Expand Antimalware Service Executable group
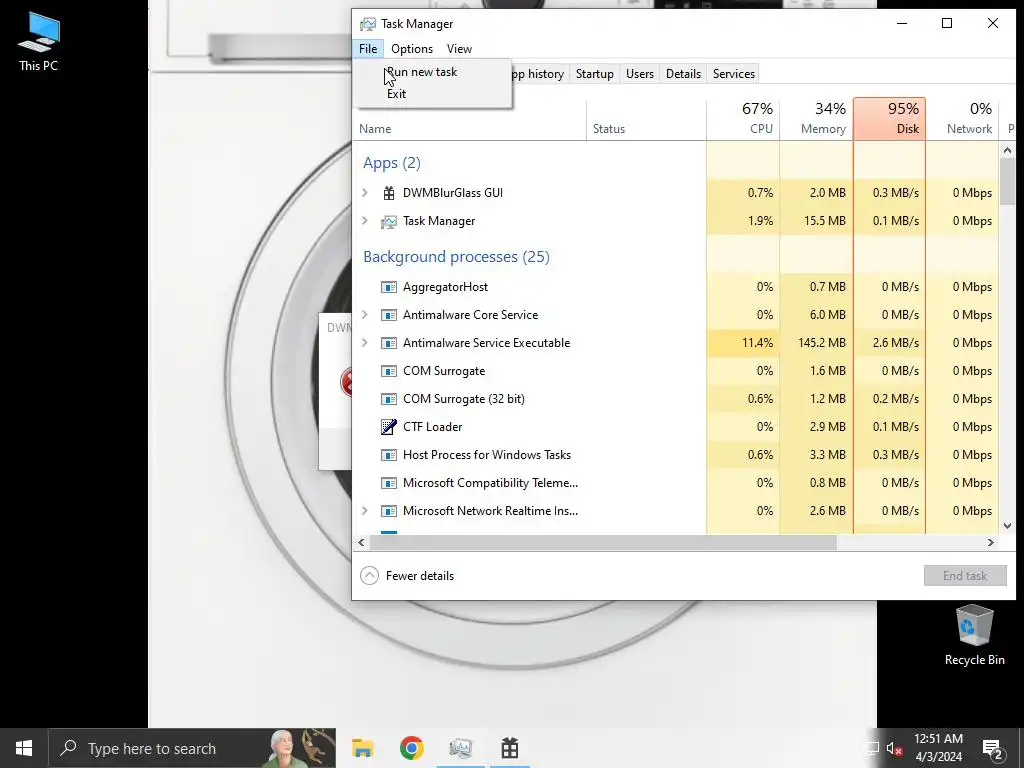This screenshot has width=1024, height=768. click(x=365, y=343)
